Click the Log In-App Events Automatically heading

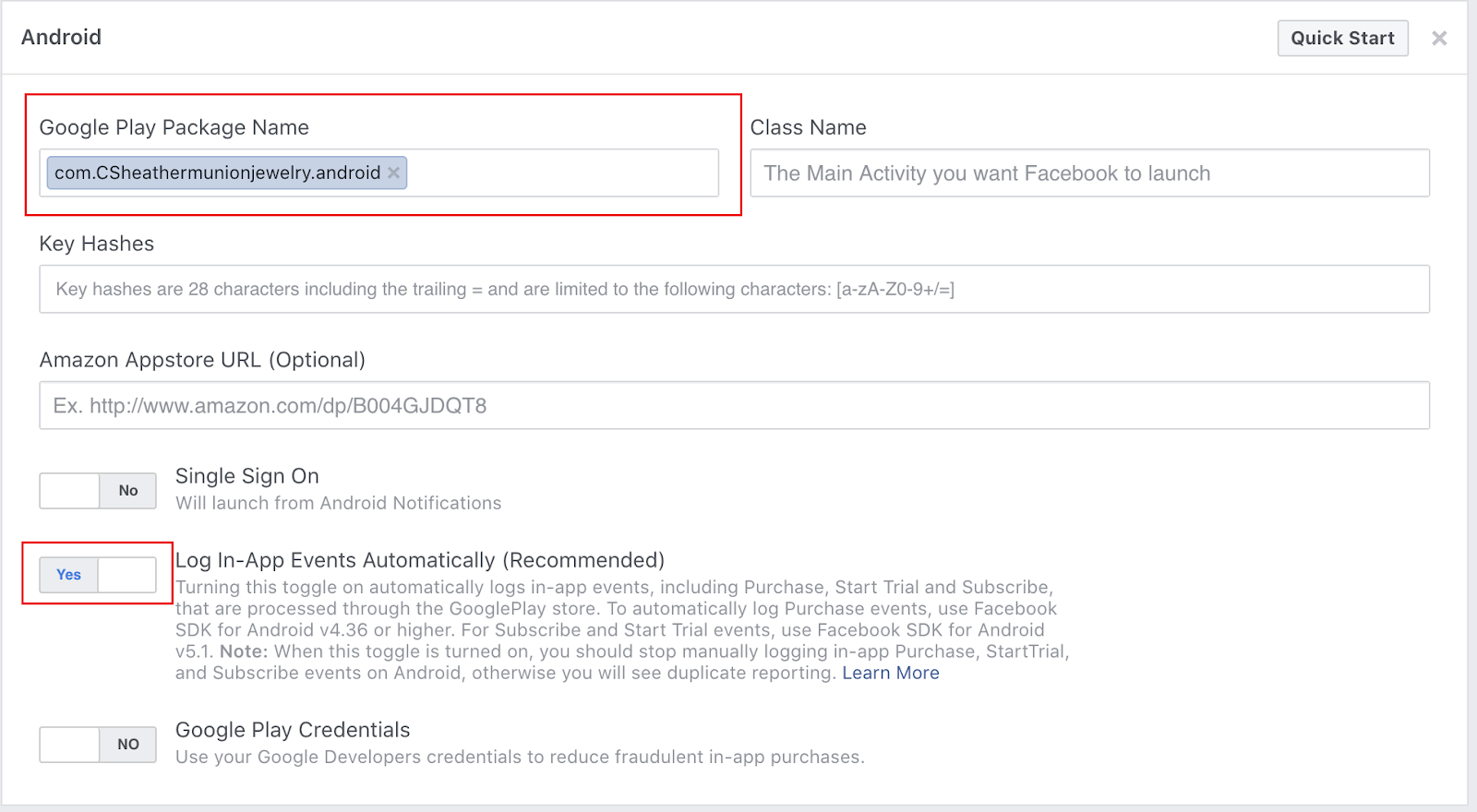[x=420, y=560]
